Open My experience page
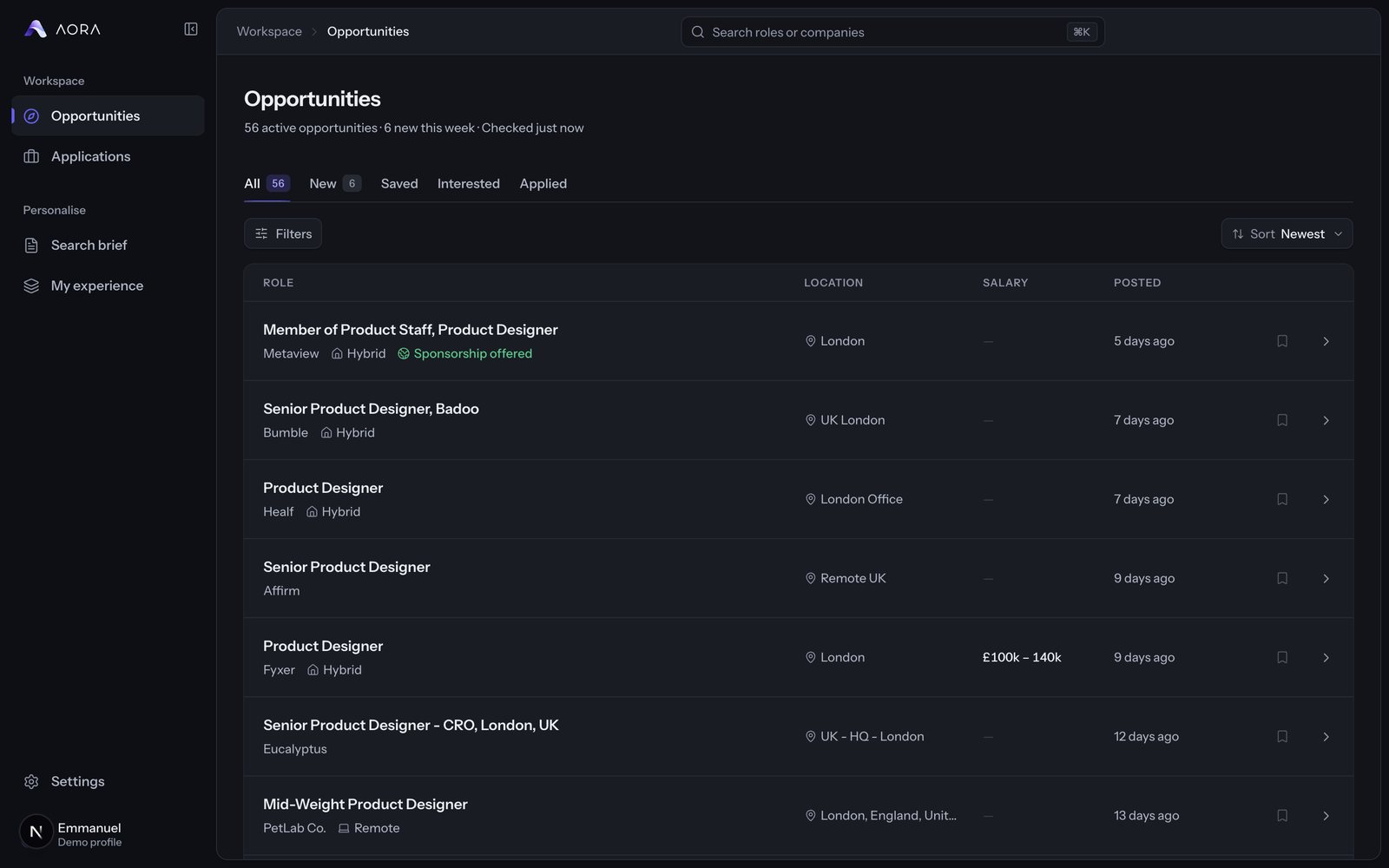The image size is (1389, 868). pos(109,286)
